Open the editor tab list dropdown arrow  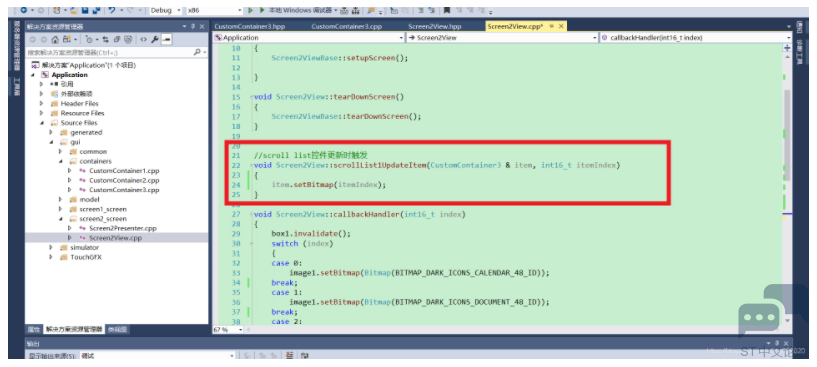point(788,27)
